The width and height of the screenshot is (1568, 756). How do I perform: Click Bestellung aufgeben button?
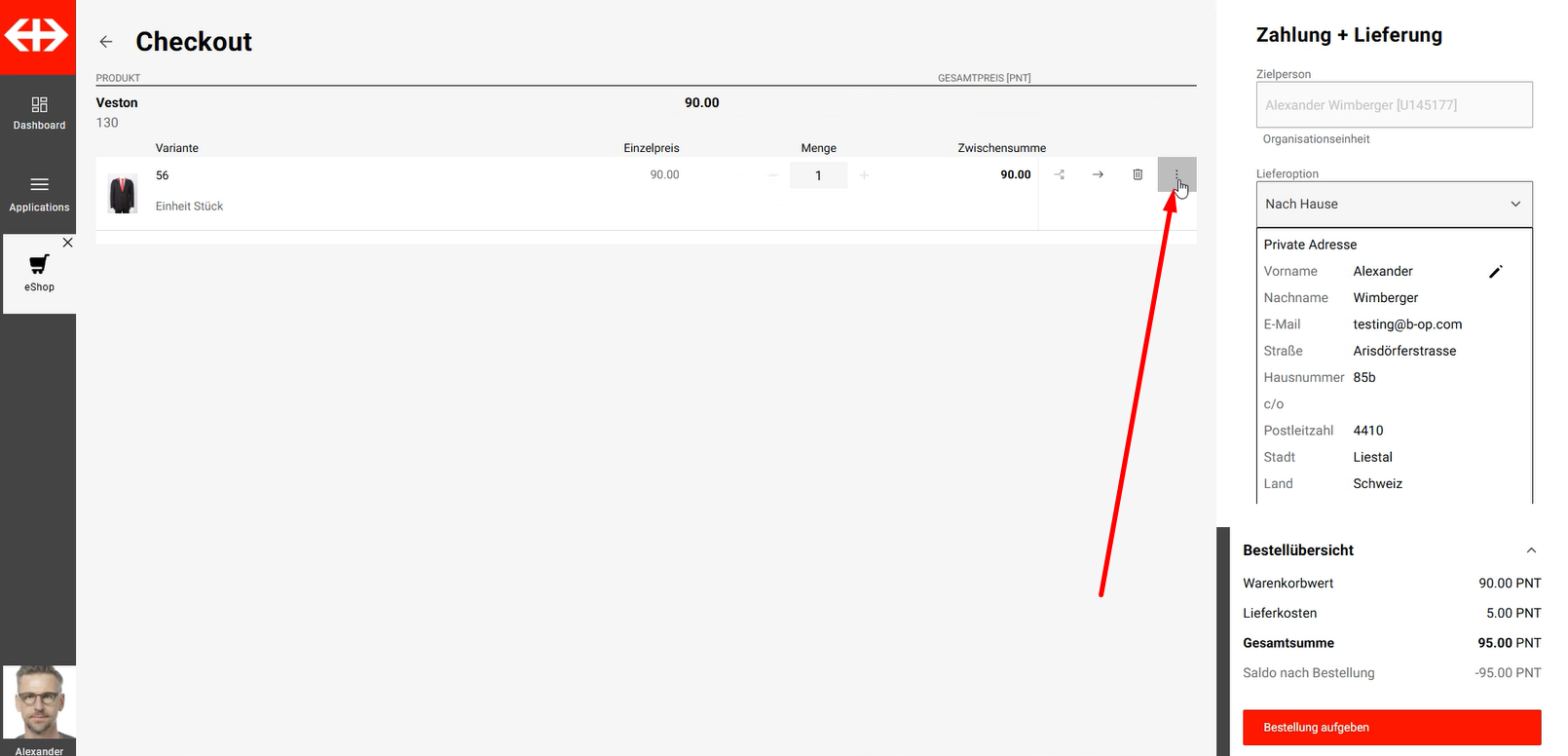(x=1391, y=727)
